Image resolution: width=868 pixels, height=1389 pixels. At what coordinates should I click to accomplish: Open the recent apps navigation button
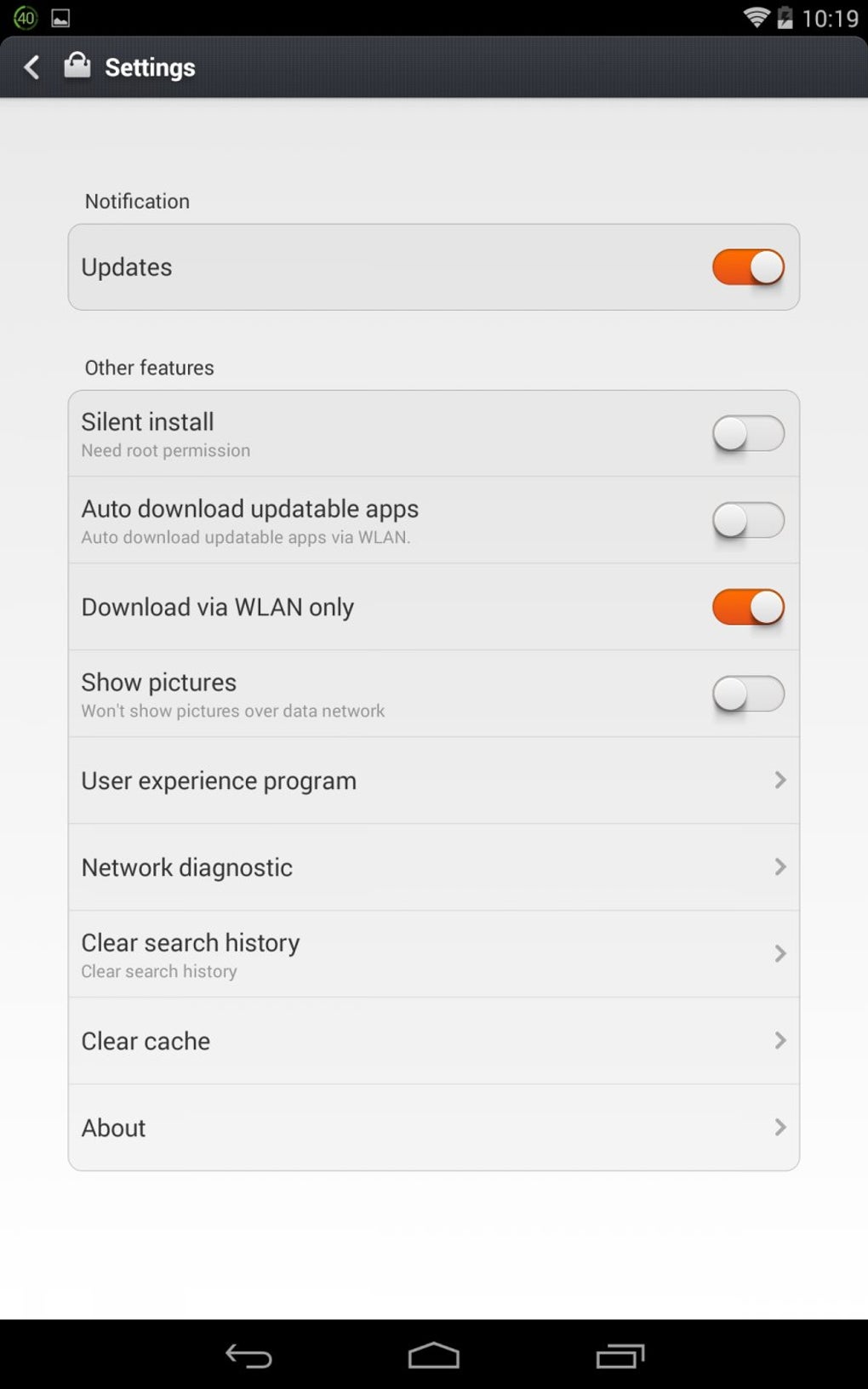pos(620,1355)
